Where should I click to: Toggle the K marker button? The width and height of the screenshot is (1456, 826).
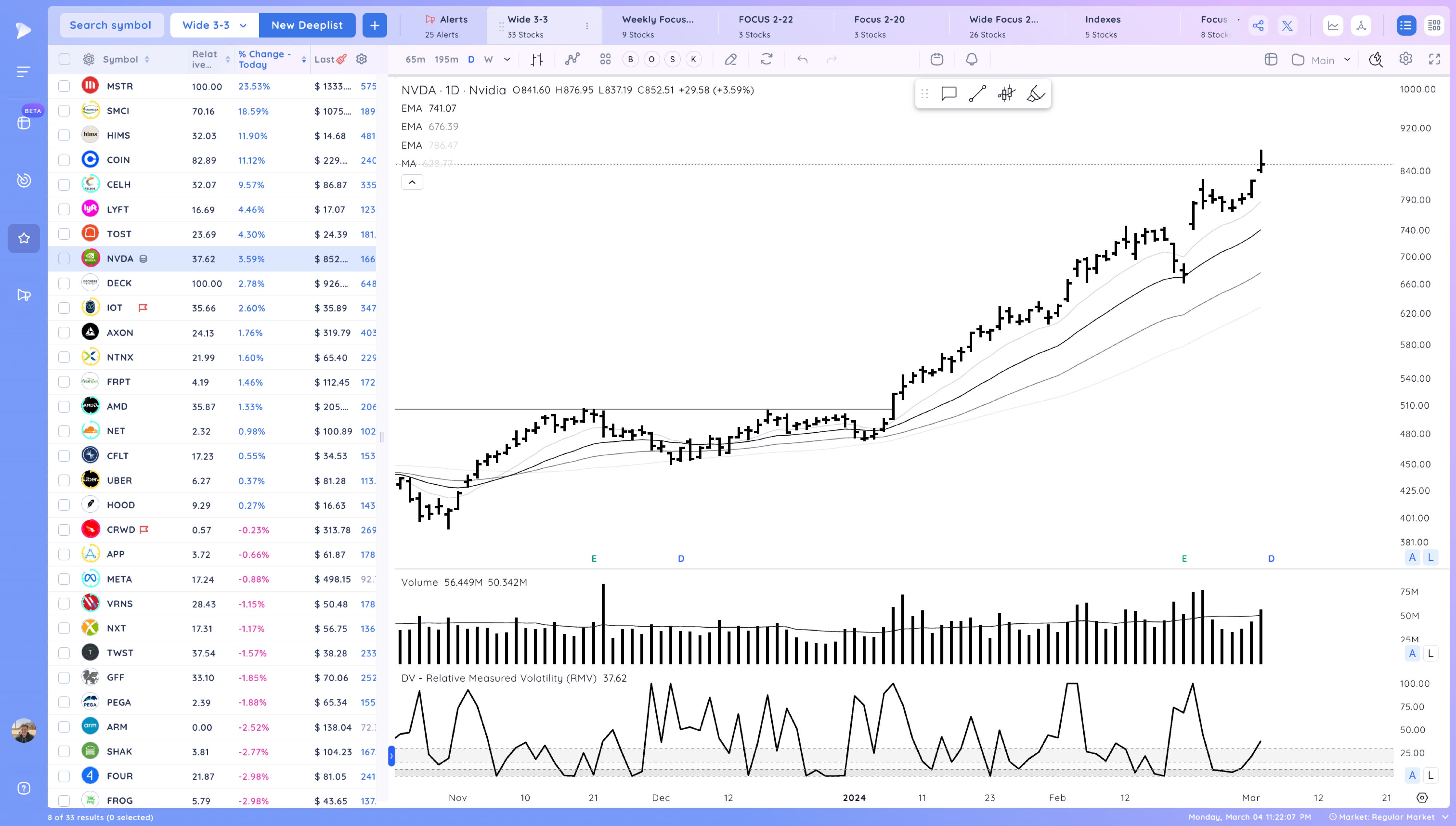pyautogui.click(x=693, y=59)
